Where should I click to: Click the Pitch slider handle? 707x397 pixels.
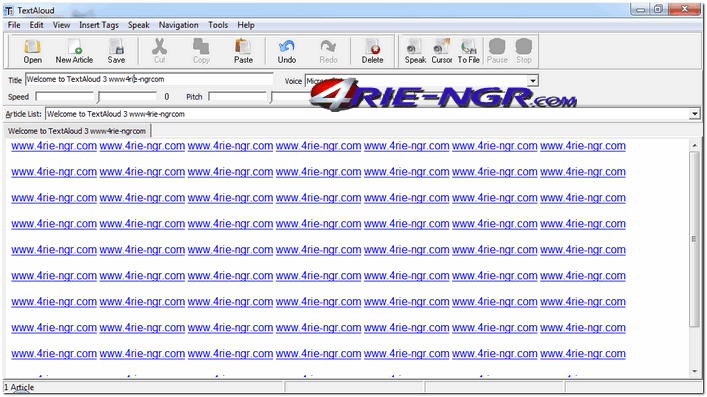coord(272,97)
